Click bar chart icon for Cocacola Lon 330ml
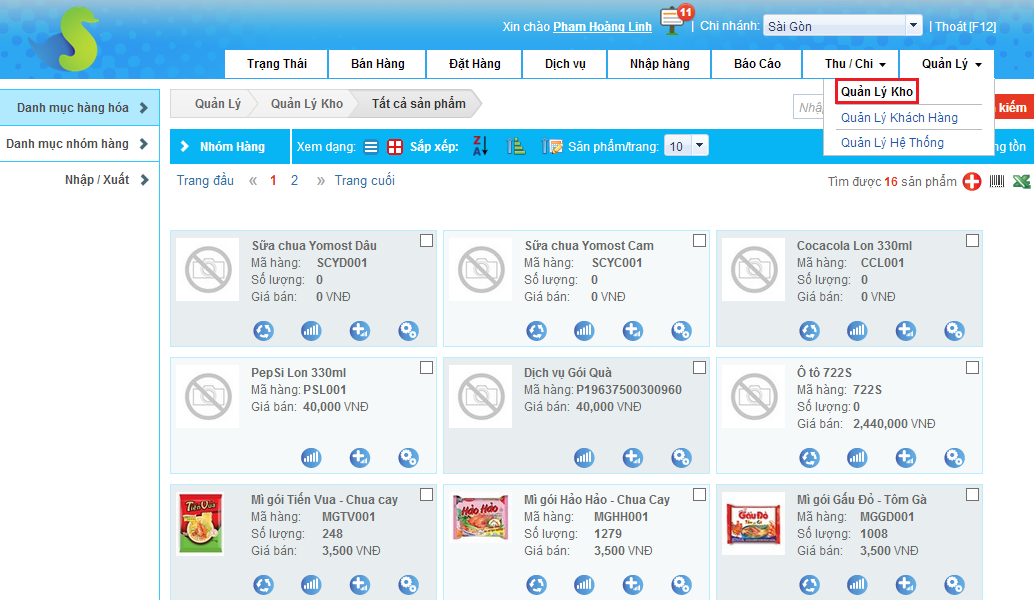The height and width of the screenshot is (600, 1034). [x=857, y=330]
